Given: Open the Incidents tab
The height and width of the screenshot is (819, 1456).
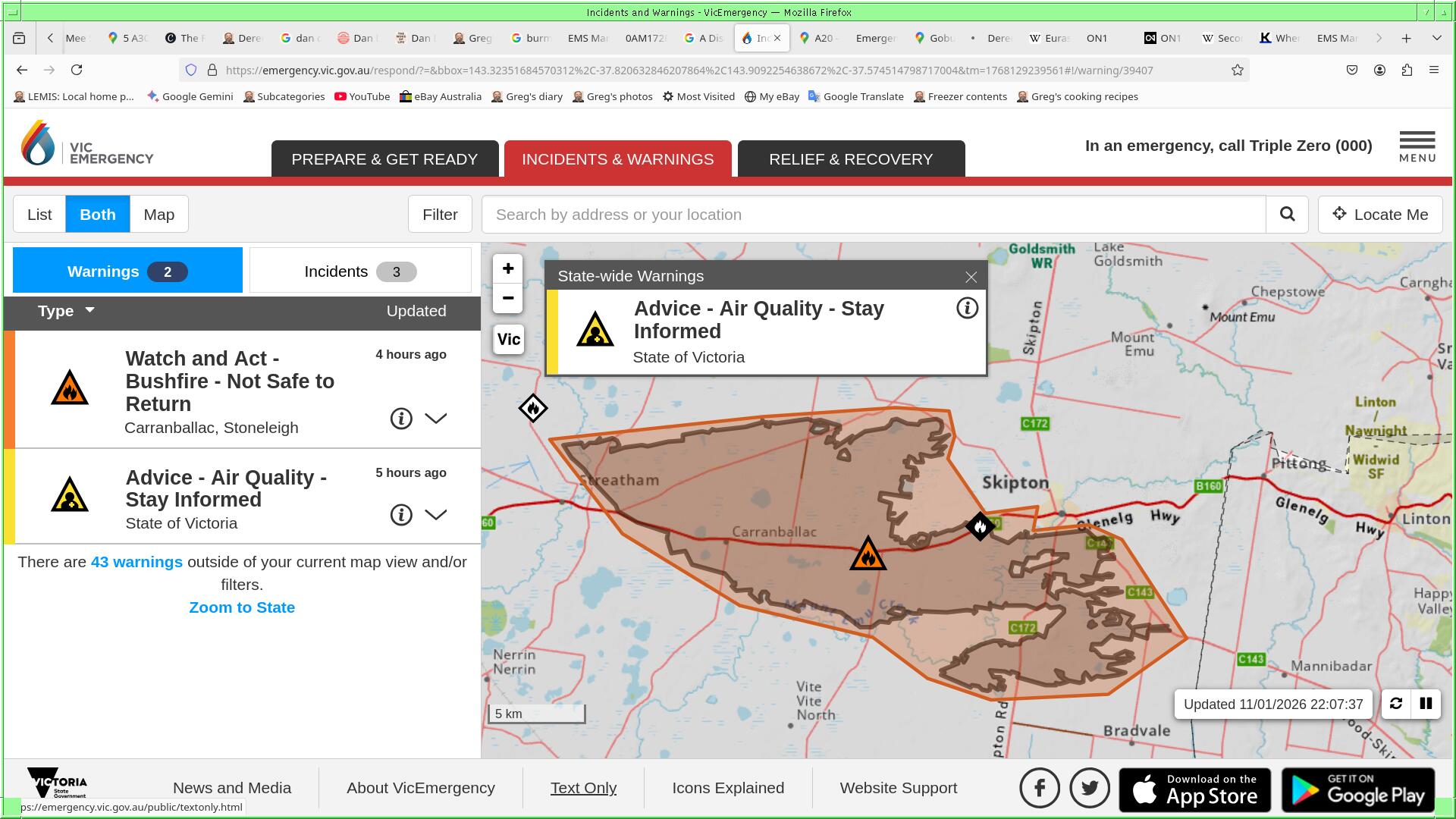Looking at the screenshot, I should click(x=360, y=271).
